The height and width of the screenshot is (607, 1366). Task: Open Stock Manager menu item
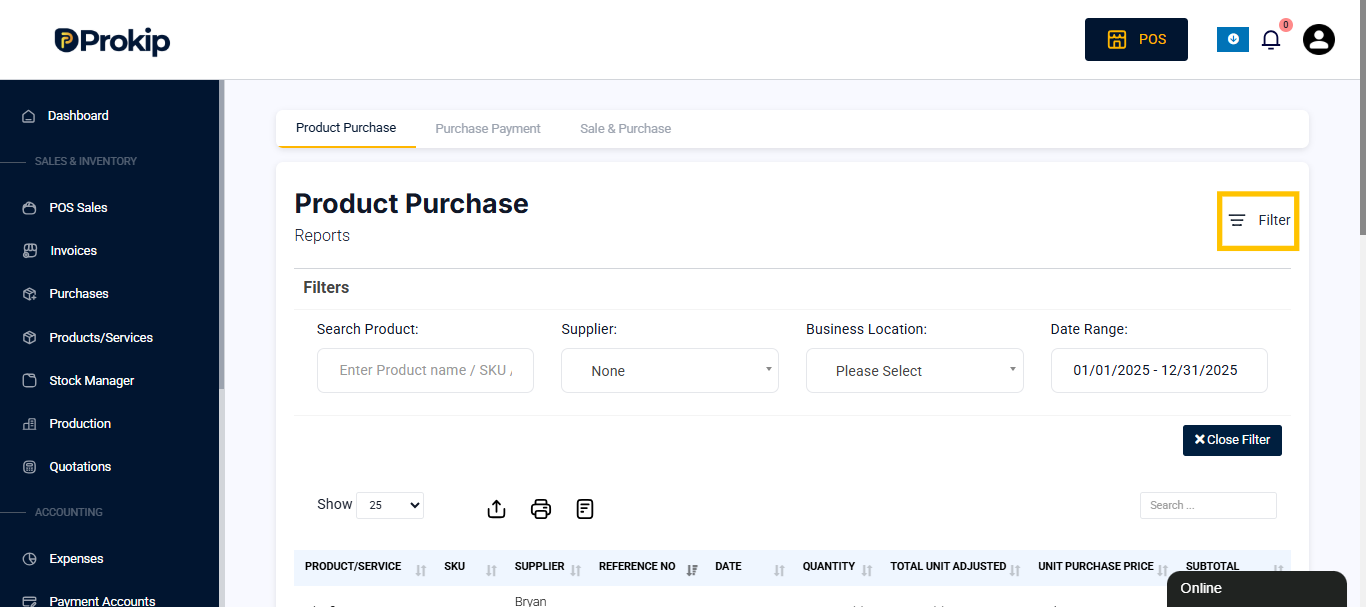(x=91, y=381)
